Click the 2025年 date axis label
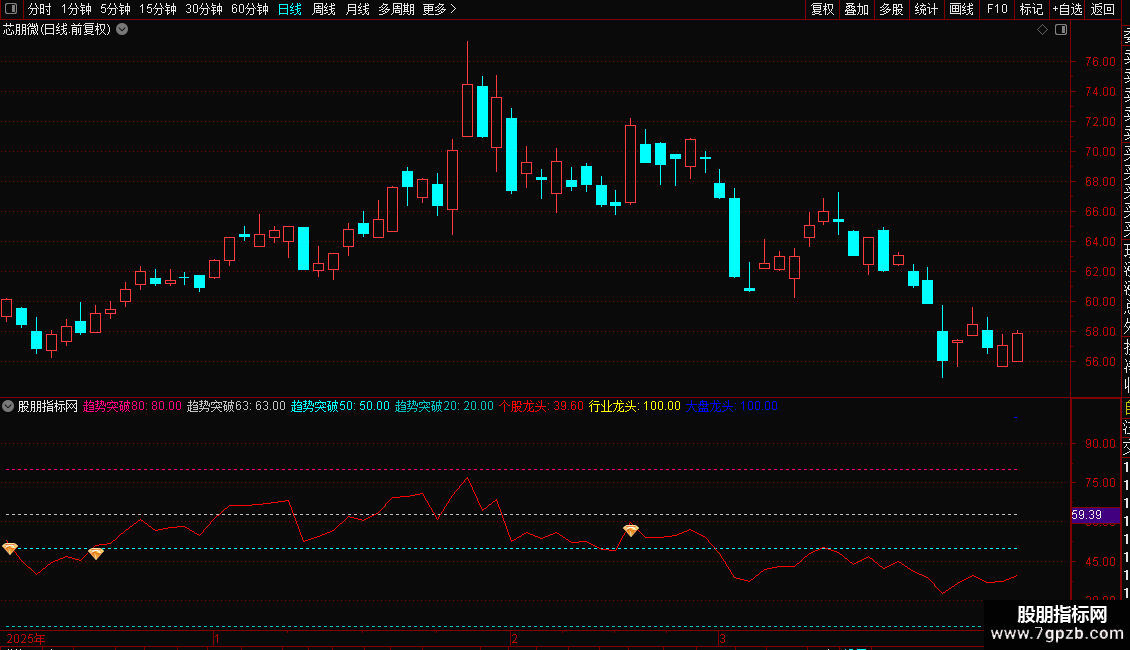The image size is (1130, 650). [26, 639]
